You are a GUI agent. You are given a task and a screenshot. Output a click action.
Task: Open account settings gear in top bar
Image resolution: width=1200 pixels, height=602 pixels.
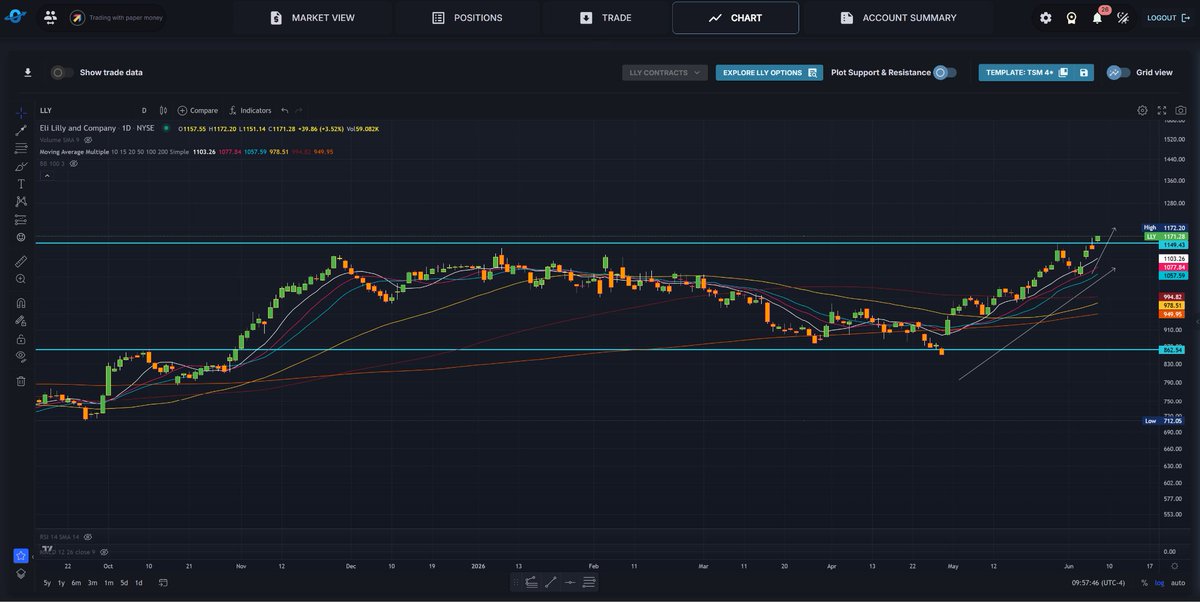click(1046, 18)
